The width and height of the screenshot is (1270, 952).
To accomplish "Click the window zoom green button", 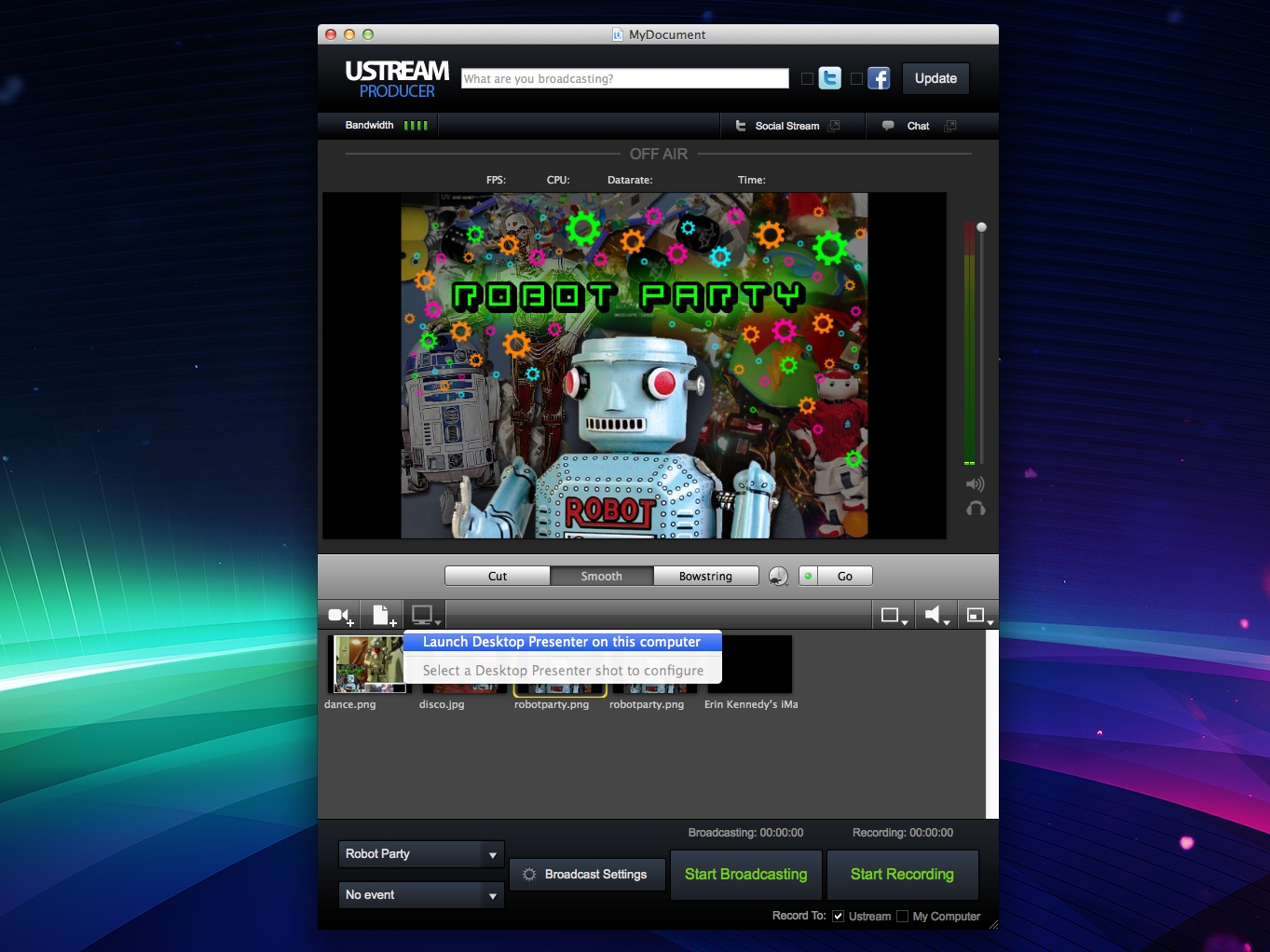I will click(368, 34).
